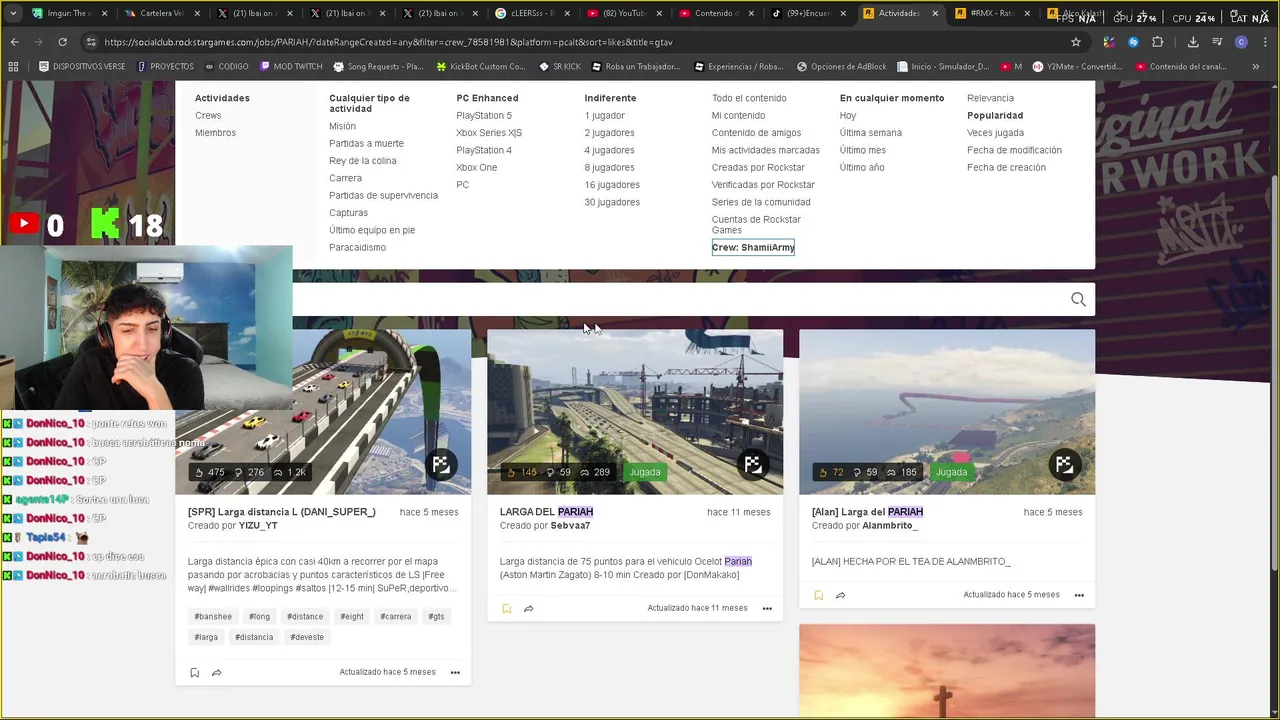
Task: Share the [Alan] Larga del PARIAH job
Action: pos(840,595)
